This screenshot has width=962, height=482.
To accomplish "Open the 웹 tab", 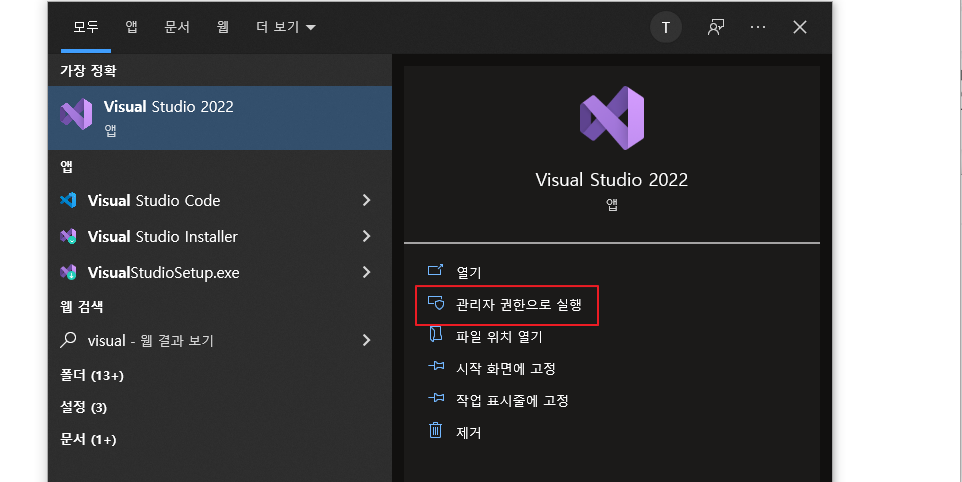I will (223, 27).
